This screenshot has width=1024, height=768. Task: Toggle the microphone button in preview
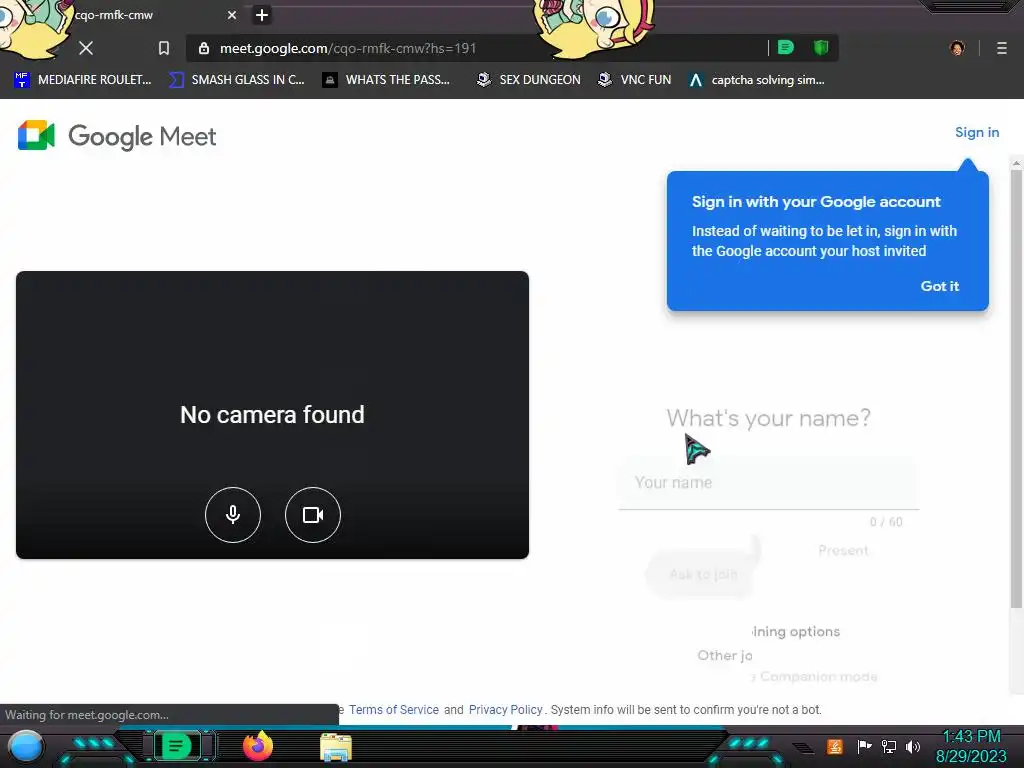(232, 515)
